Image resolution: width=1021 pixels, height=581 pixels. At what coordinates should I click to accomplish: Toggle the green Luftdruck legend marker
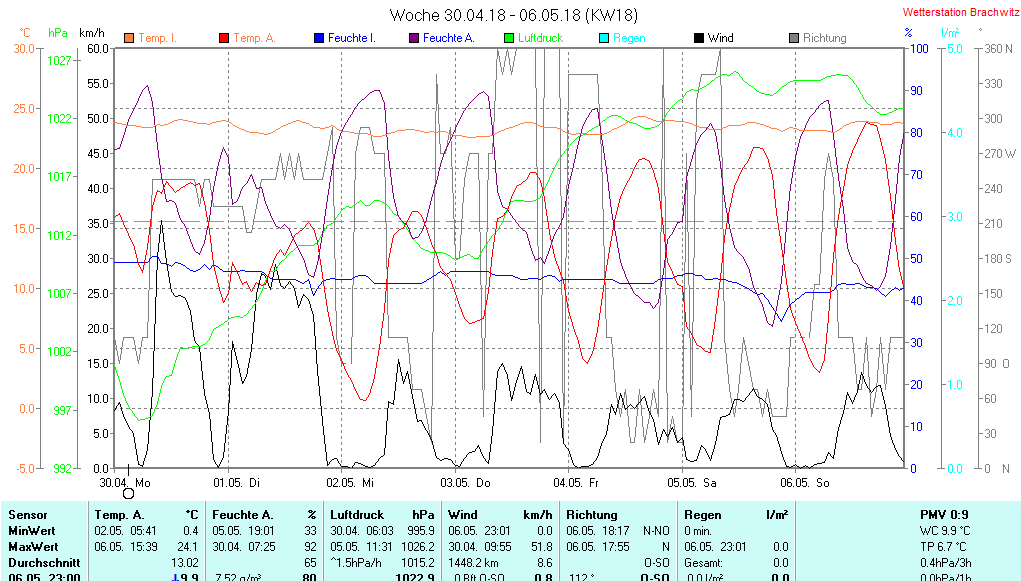[509, 38]
